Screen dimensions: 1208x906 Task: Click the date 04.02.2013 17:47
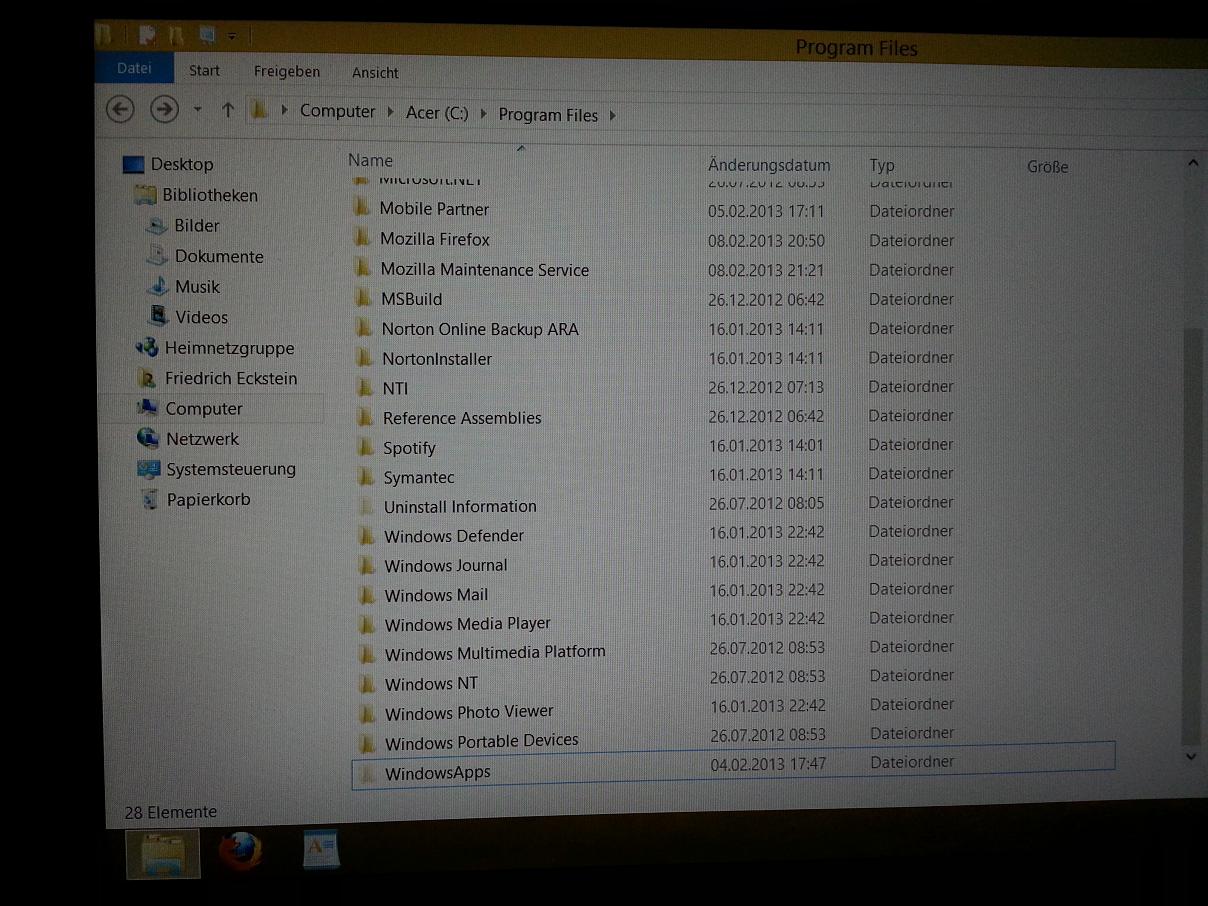[x=768, y=763]
